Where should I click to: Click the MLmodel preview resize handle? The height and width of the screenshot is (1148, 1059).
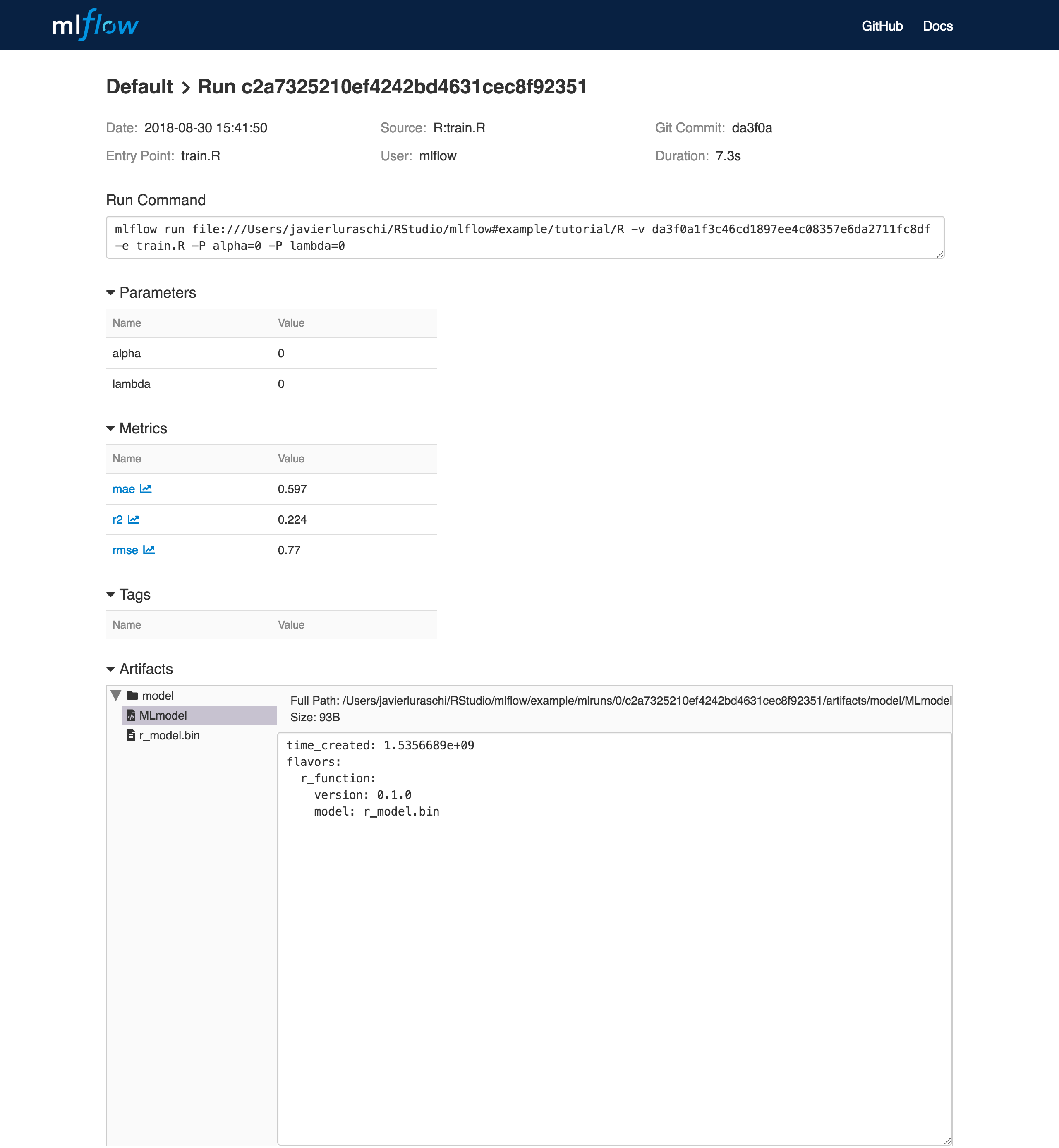(947, 1141)
